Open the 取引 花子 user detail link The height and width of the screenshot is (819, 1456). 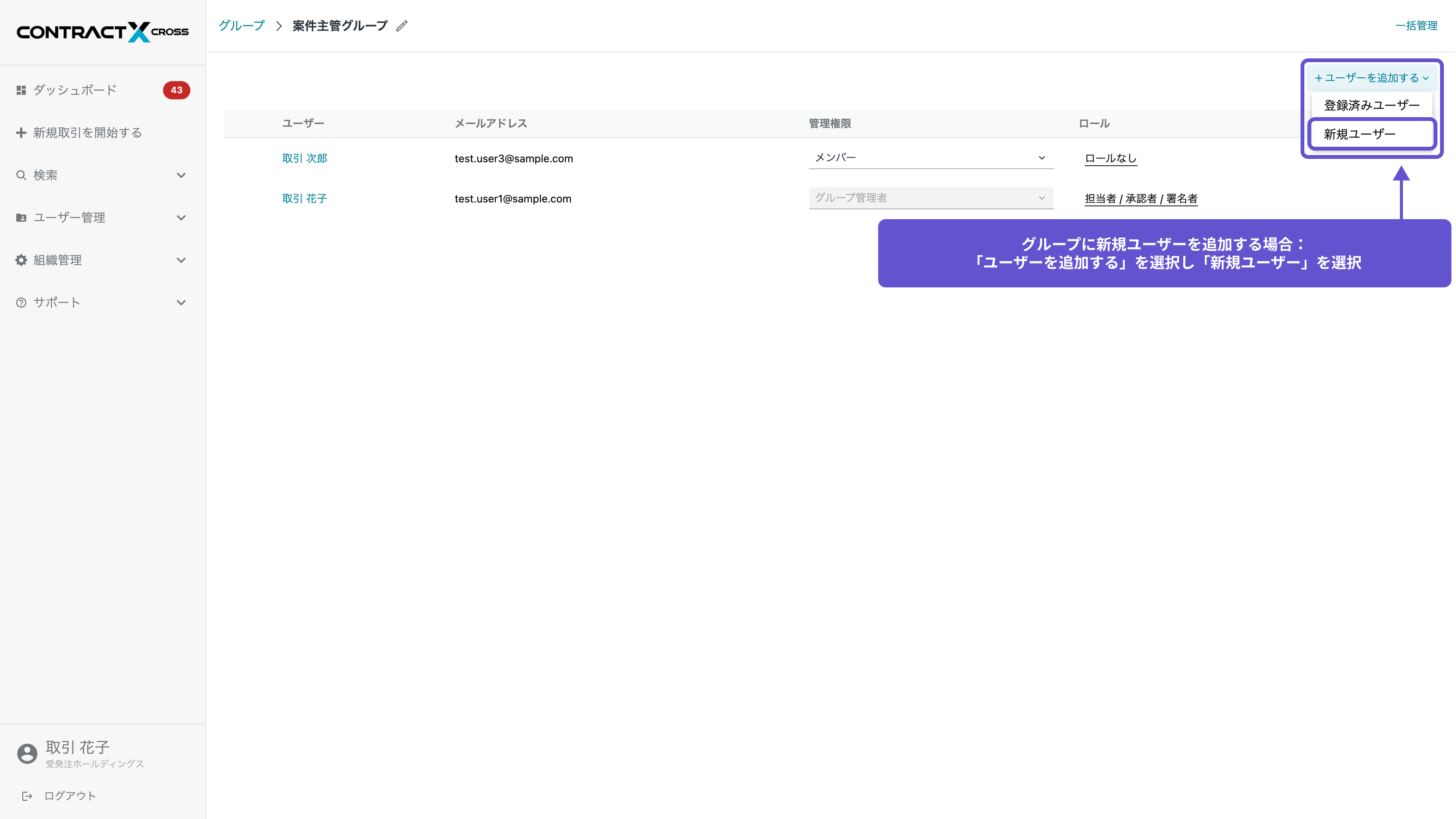click(303, 198)
